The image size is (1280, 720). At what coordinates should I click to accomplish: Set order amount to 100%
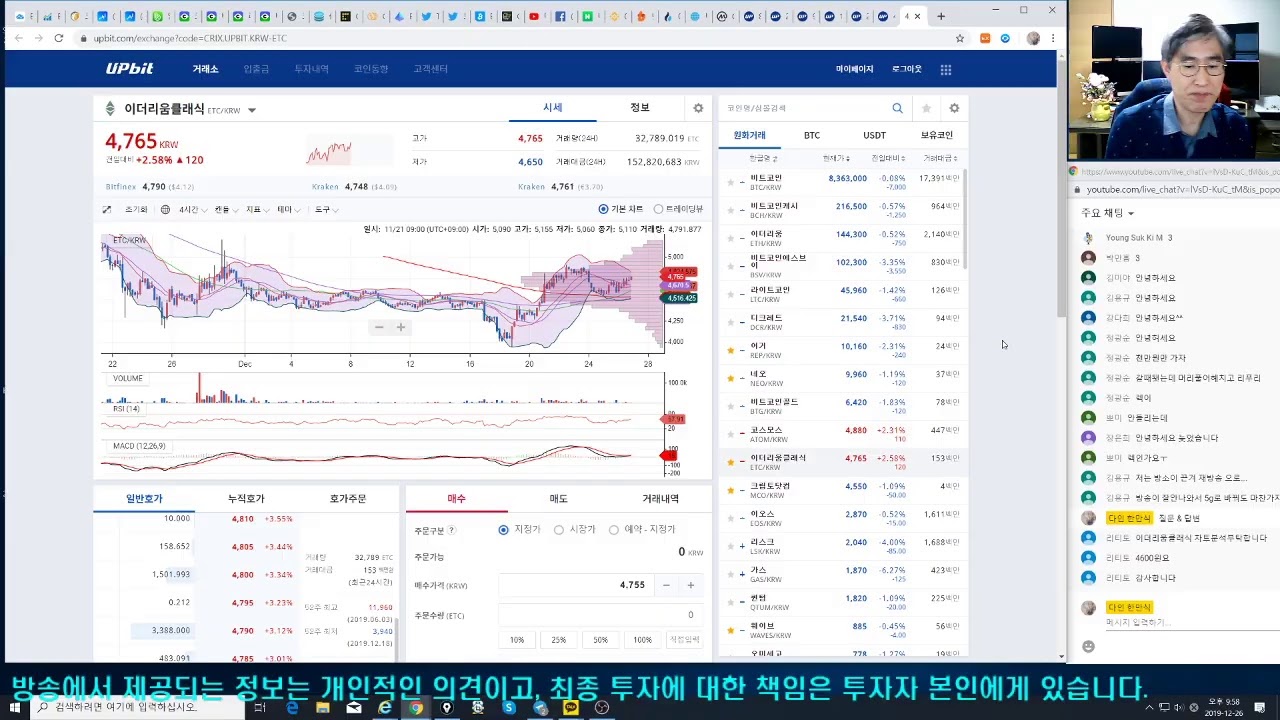click(642, 640)
